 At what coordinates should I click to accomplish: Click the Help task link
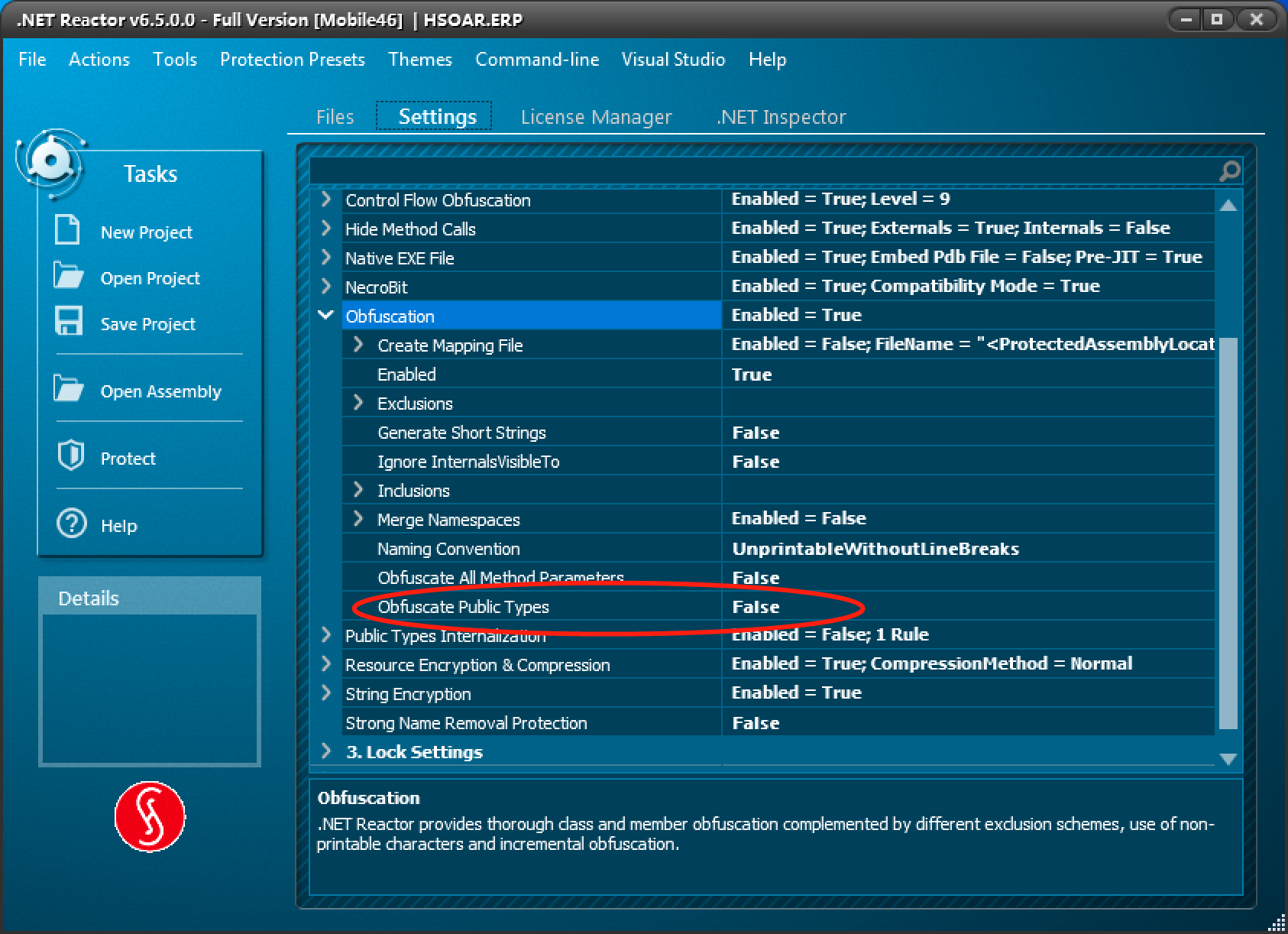point(119,526)
